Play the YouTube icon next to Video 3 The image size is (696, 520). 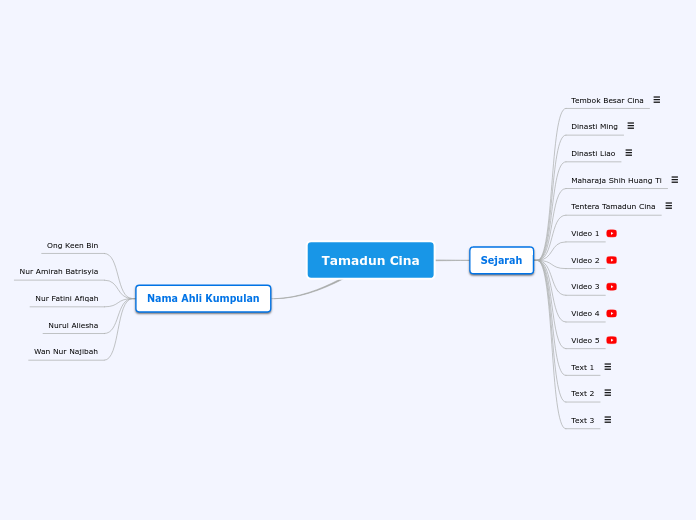coord(612,287)
